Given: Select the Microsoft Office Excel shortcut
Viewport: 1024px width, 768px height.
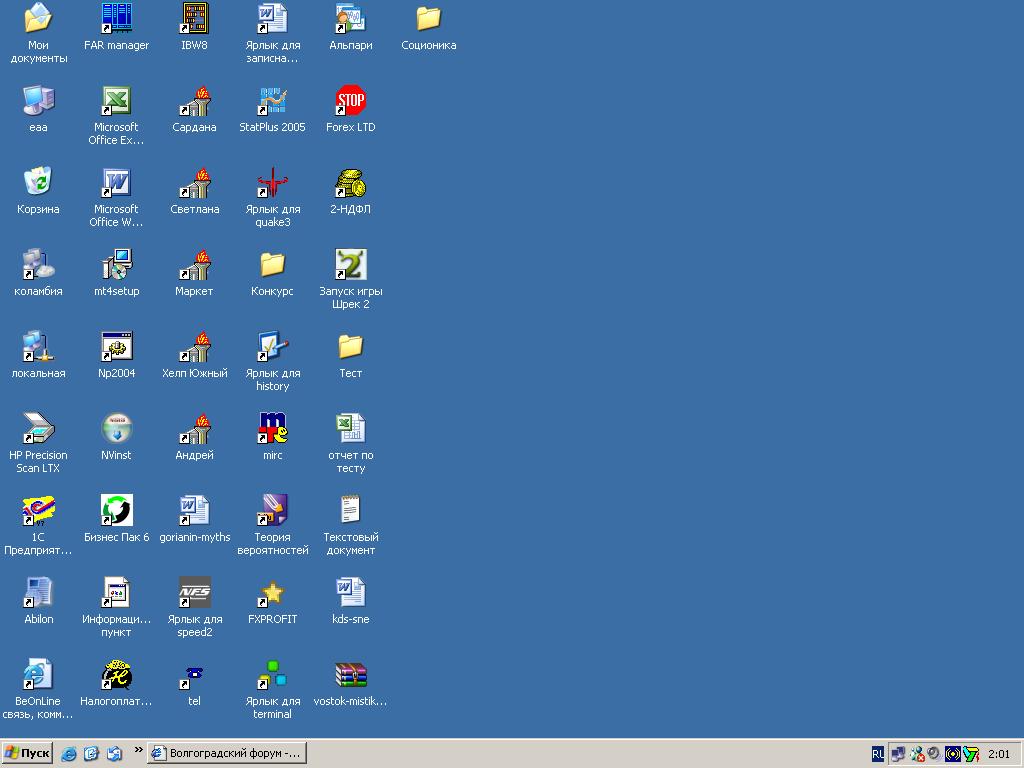Looking at the screenshot, I should click(116, 100).
